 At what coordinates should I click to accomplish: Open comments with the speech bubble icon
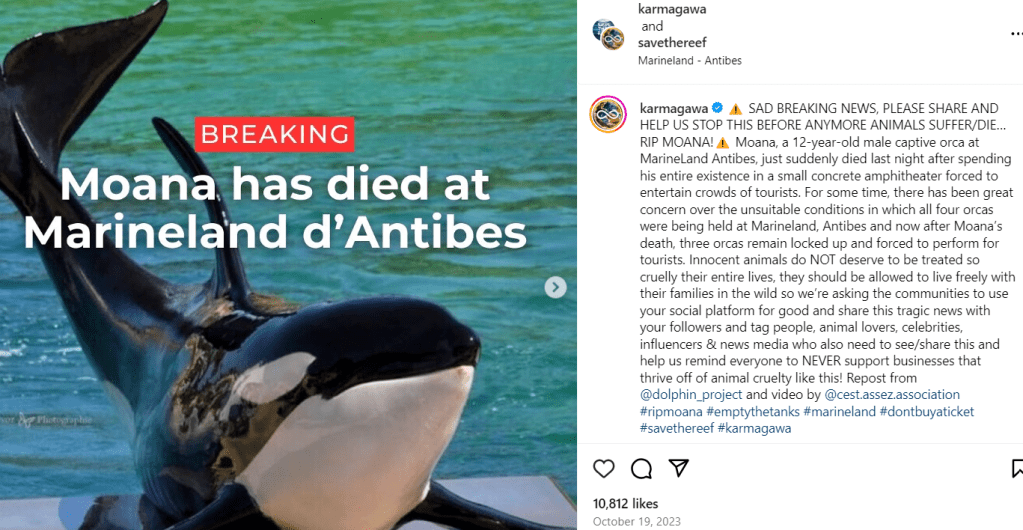641,468
